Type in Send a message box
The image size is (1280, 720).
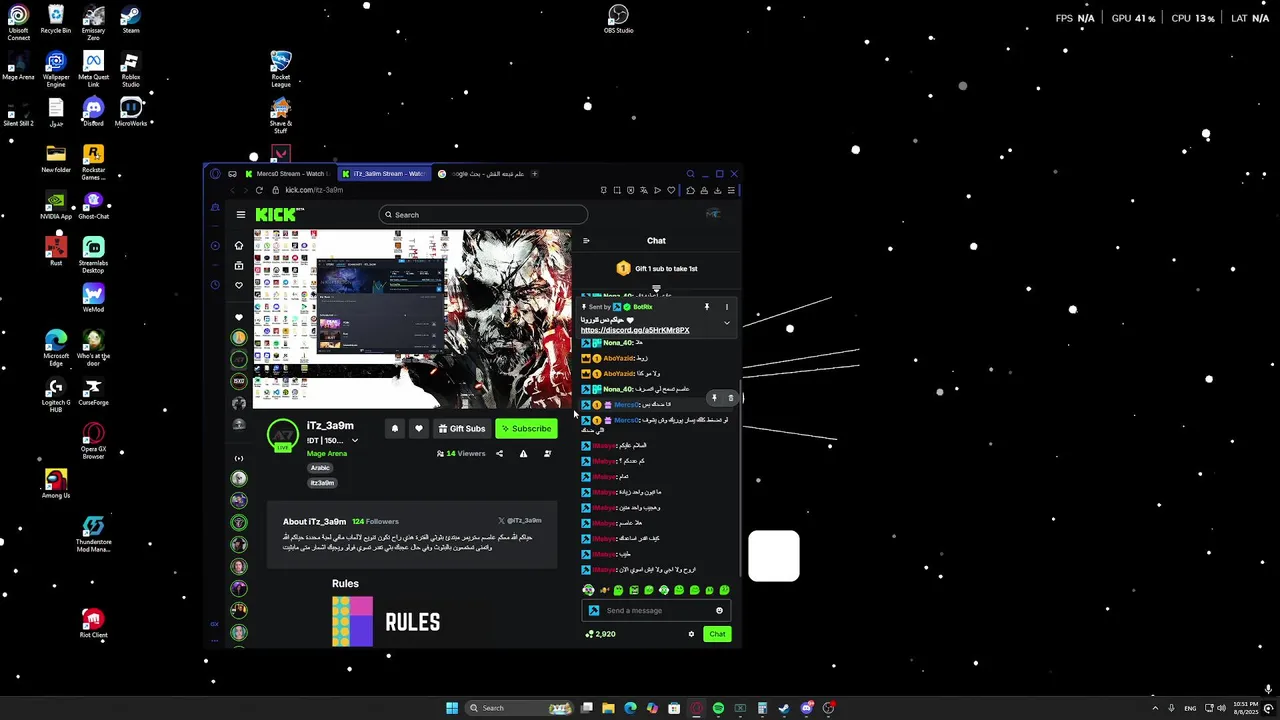656,610
